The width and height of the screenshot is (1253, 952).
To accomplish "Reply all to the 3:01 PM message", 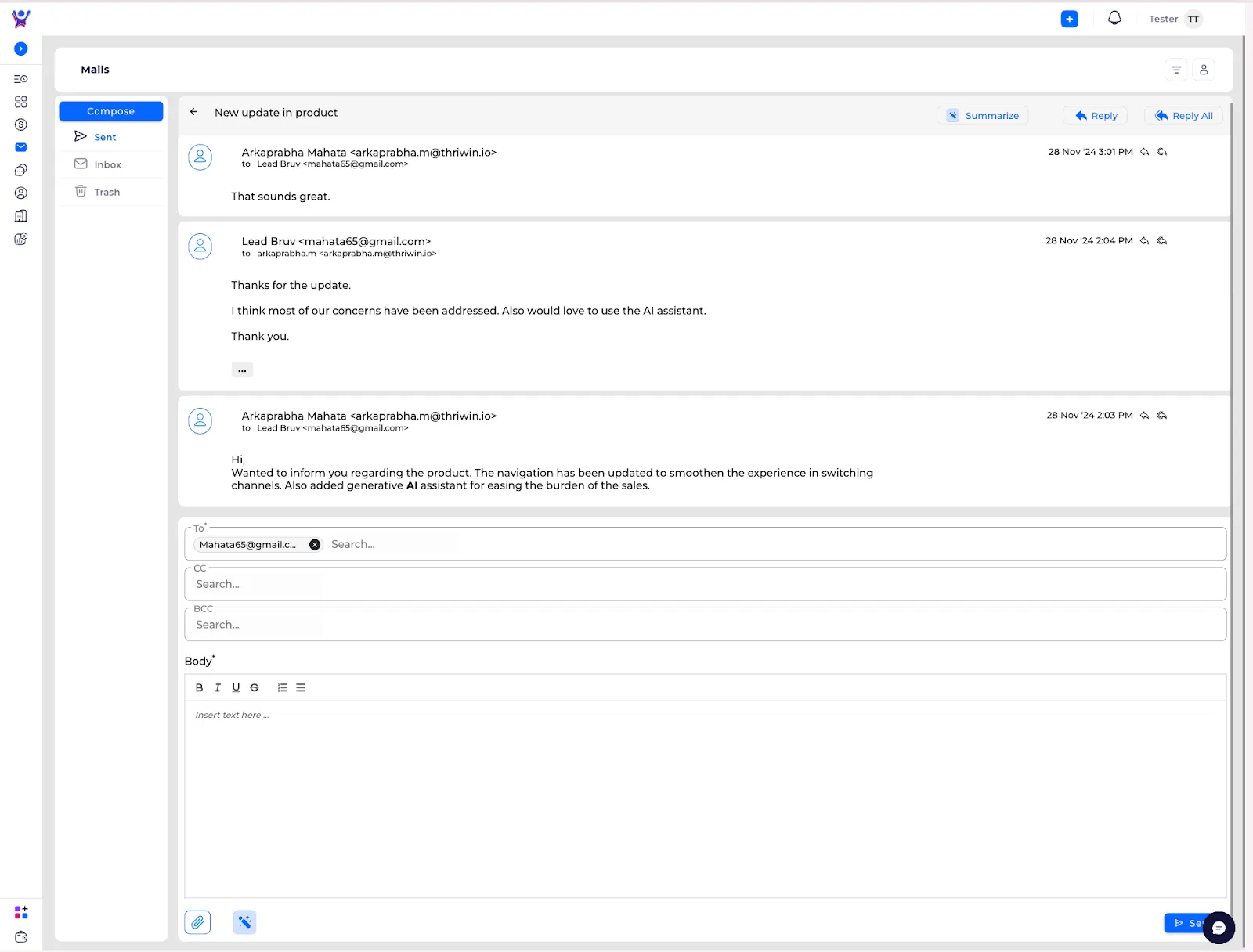I will 1162,152.
